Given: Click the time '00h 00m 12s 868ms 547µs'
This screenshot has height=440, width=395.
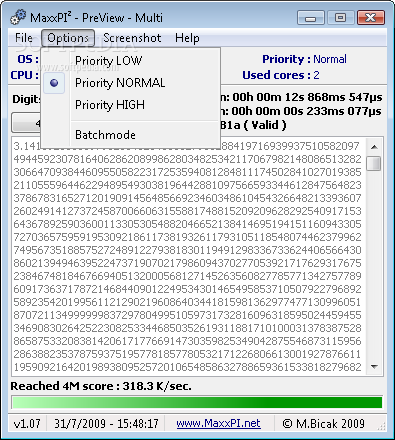Looking at the screenshot, I should click(x=307, y=97).
